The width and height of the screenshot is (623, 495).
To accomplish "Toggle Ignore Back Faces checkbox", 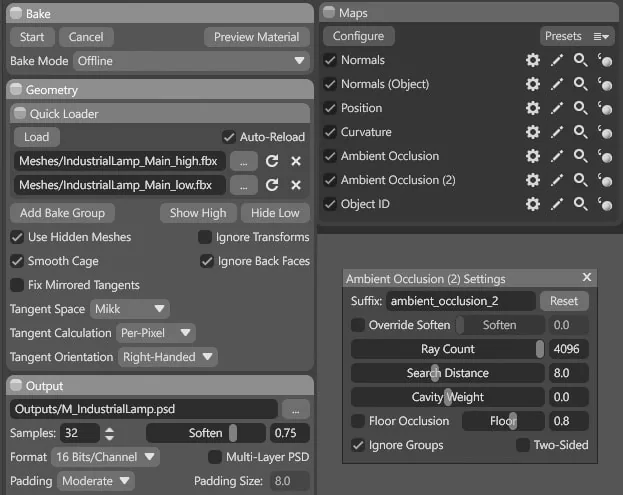I will click(x=207, y=261).
